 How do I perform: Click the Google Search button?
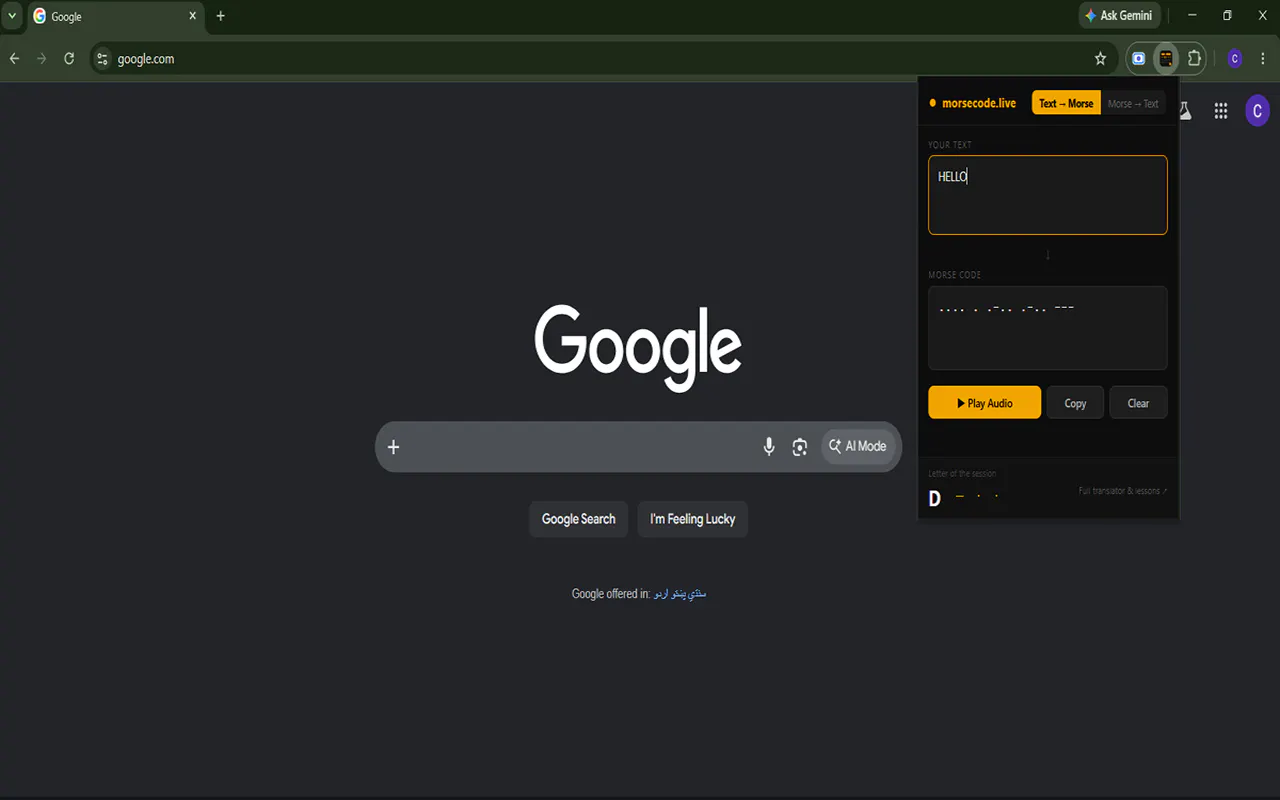(579, 519)
